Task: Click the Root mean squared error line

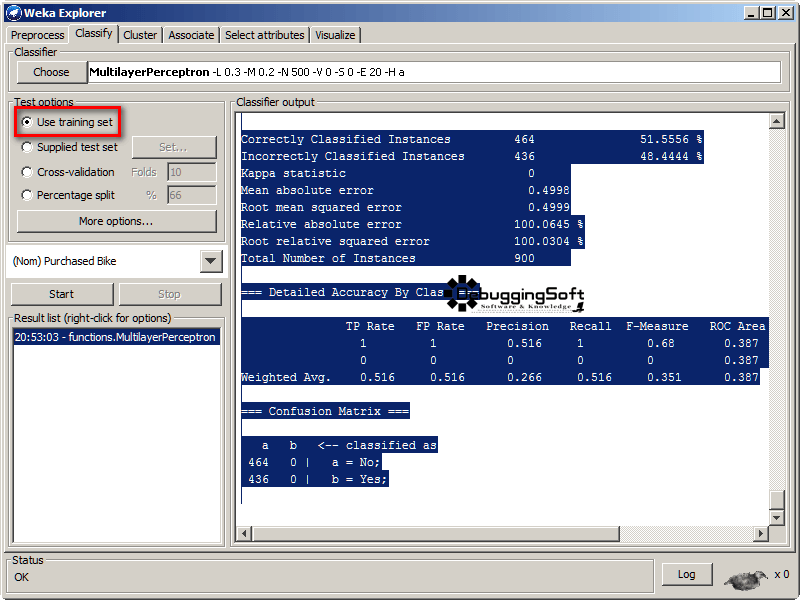Action: (406, 207)
